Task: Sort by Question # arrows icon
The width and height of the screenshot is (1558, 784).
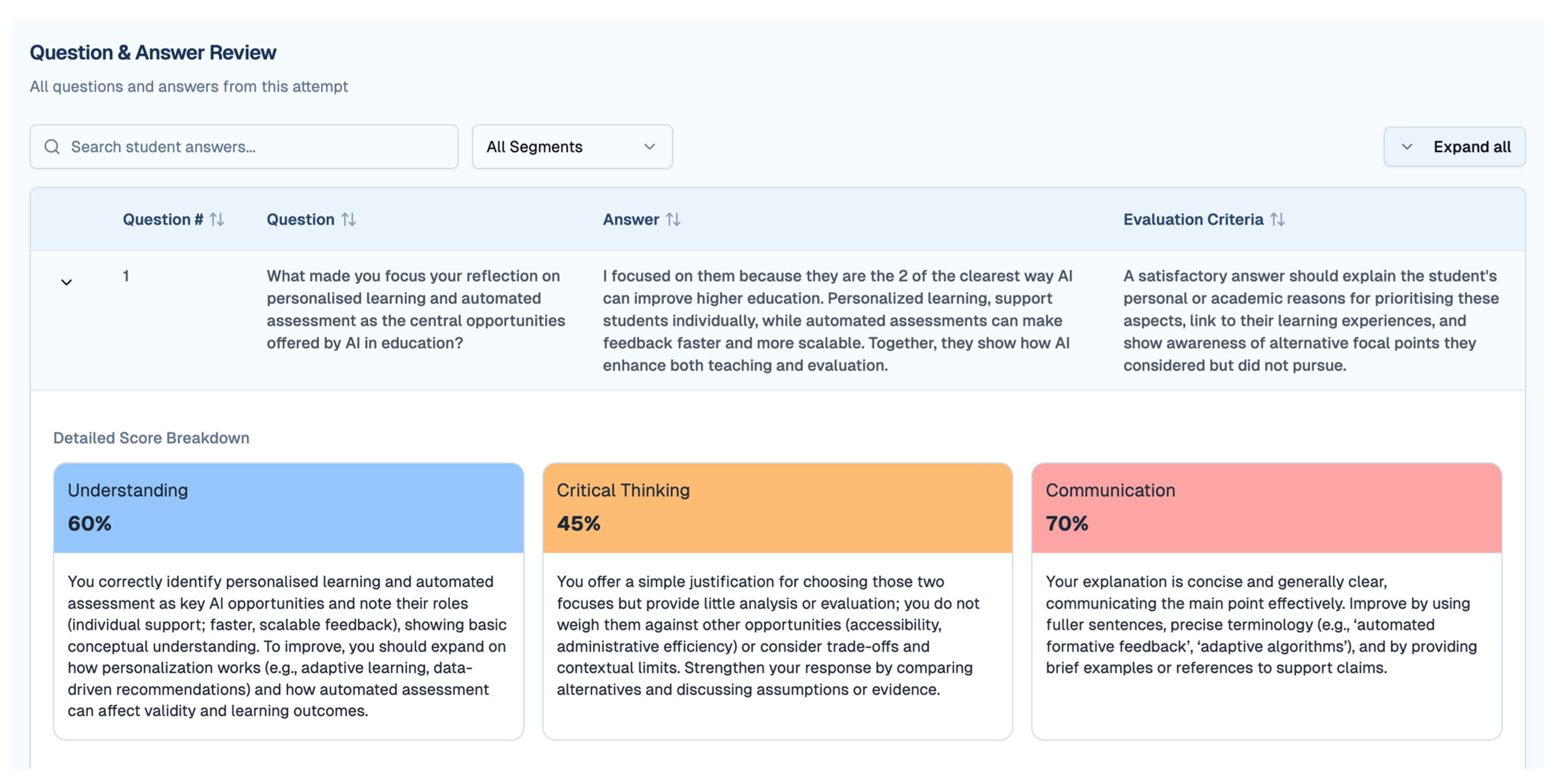Action: click(216, 219)
